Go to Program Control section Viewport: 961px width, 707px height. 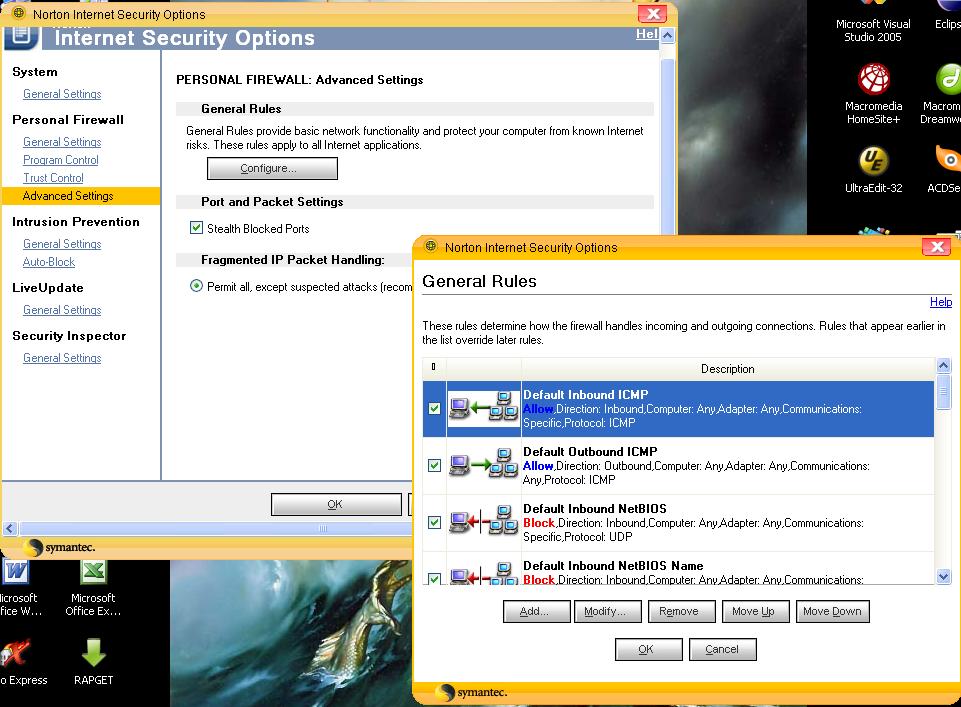click(x=61, y=160)
